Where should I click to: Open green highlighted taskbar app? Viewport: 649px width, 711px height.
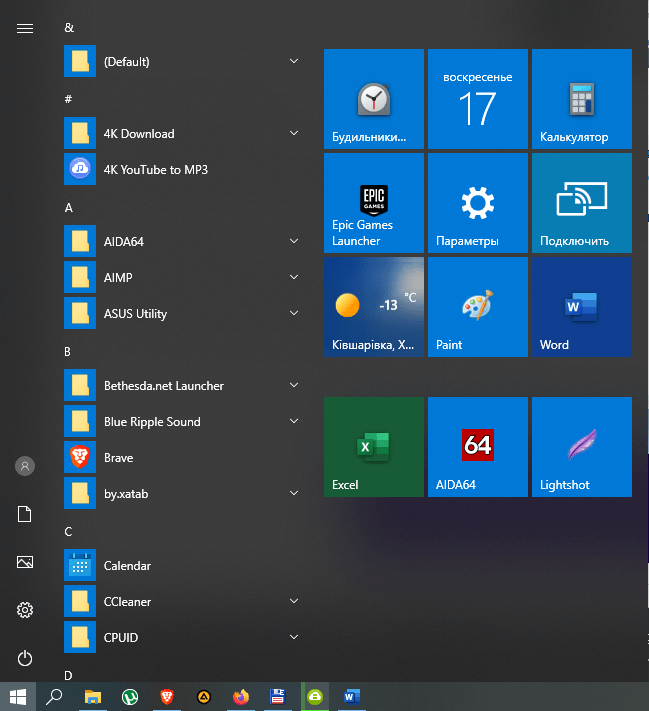tap(315, 696)
